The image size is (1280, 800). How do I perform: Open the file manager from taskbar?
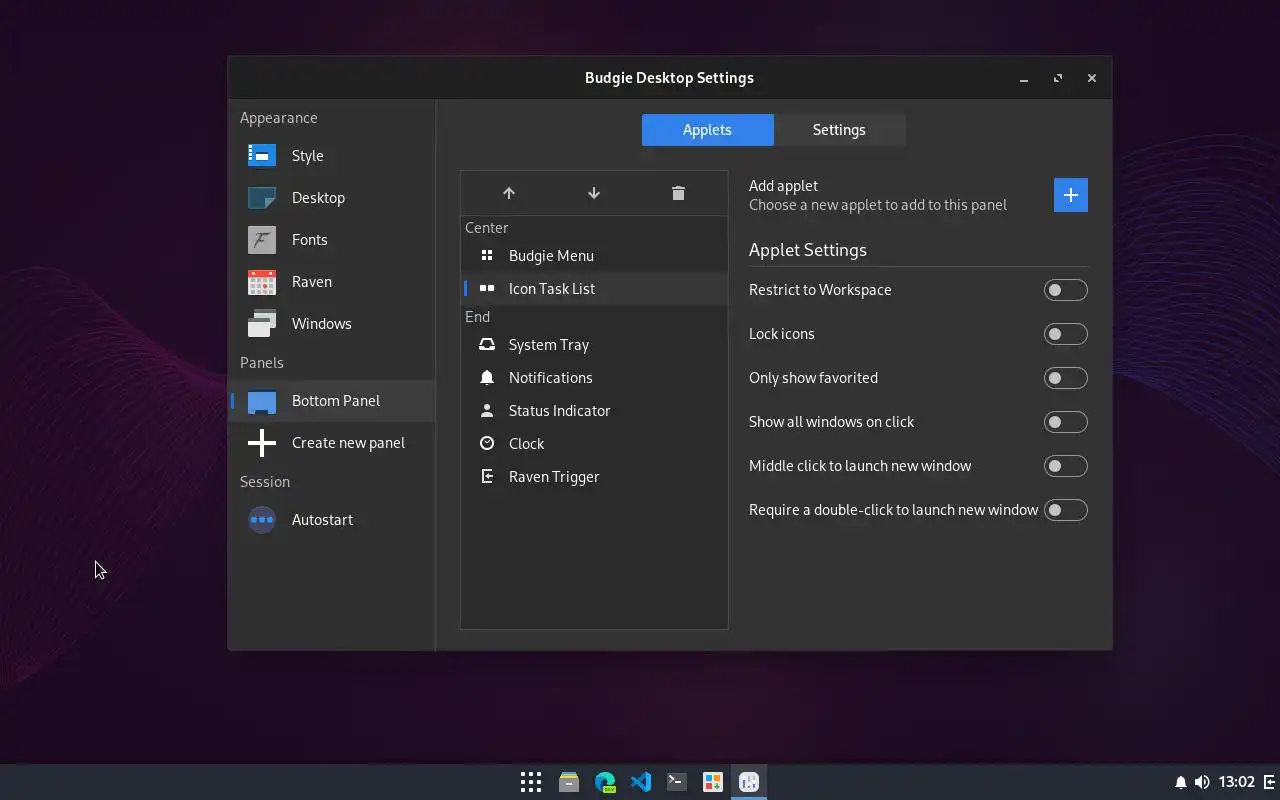point(569,782)
